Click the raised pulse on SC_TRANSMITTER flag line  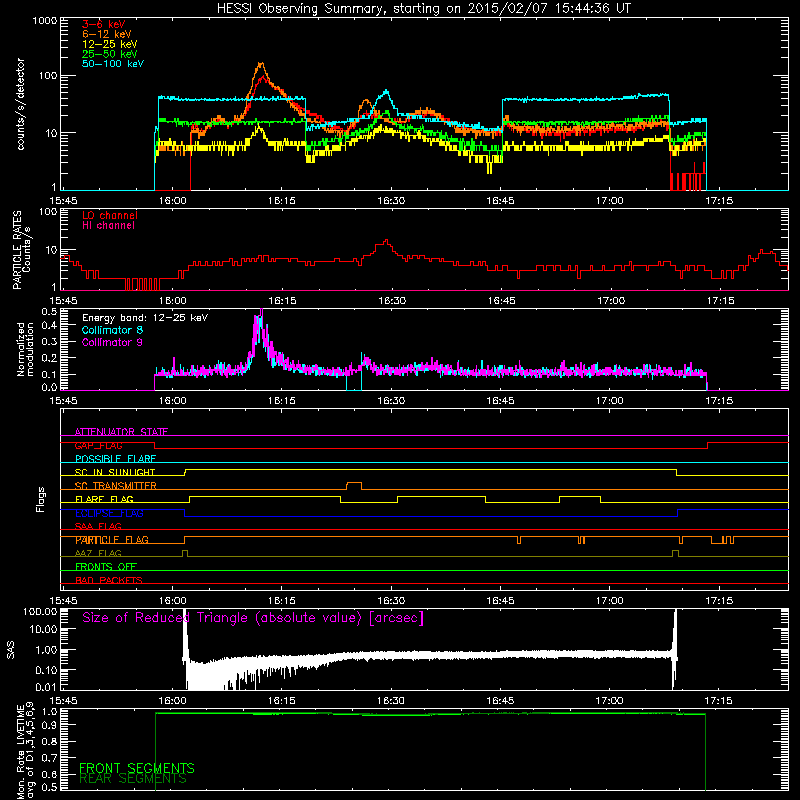[354, 485]
